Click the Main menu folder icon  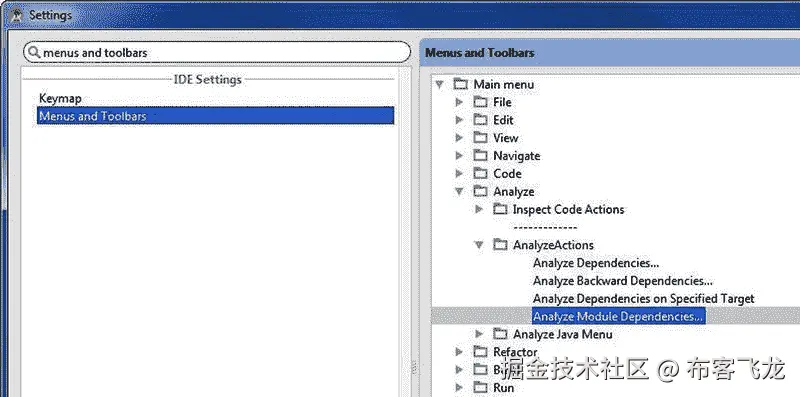coord(461,84)
